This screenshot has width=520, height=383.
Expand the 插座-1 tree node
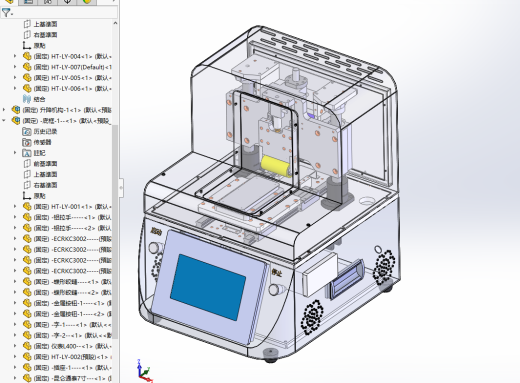click(15, 367)
